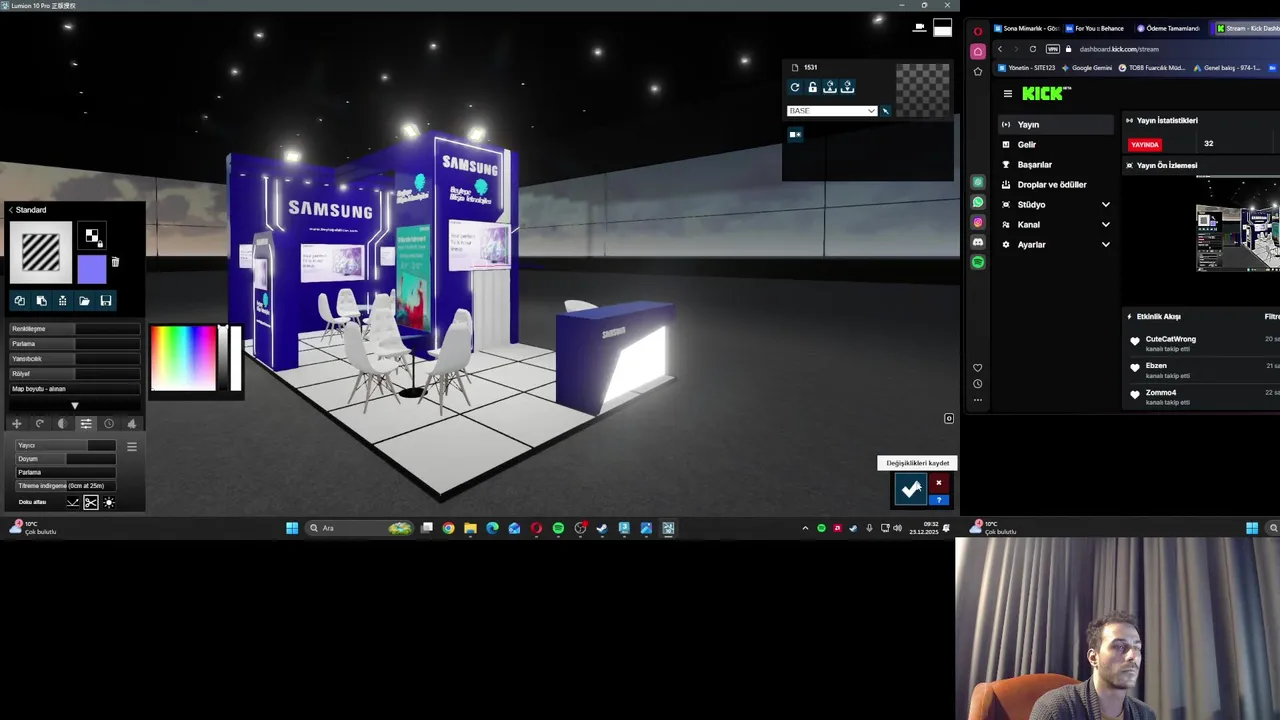The height and width of the screenshot is (720, 1280).
Task: Click the eyedropper beside BASE dropdown
Action: point(885,111)
